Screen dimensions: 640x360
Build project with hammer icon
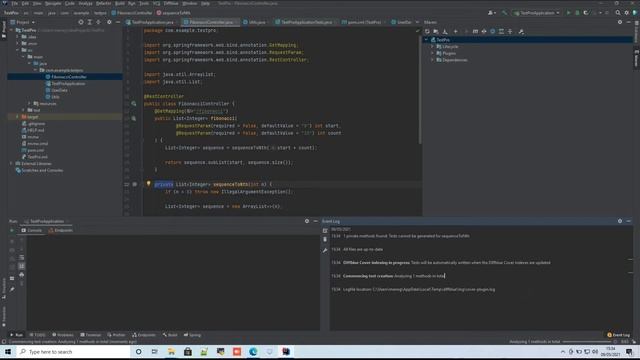pyautogui.click(x=504, y=13)
